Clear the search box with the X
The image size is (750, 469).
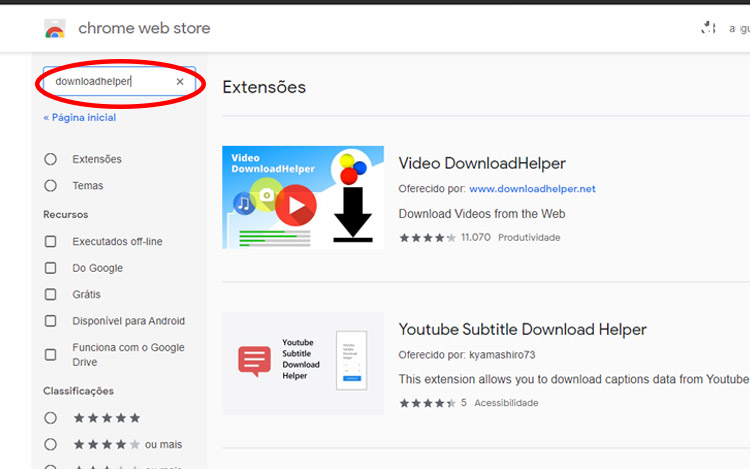(x=180, y=82)
